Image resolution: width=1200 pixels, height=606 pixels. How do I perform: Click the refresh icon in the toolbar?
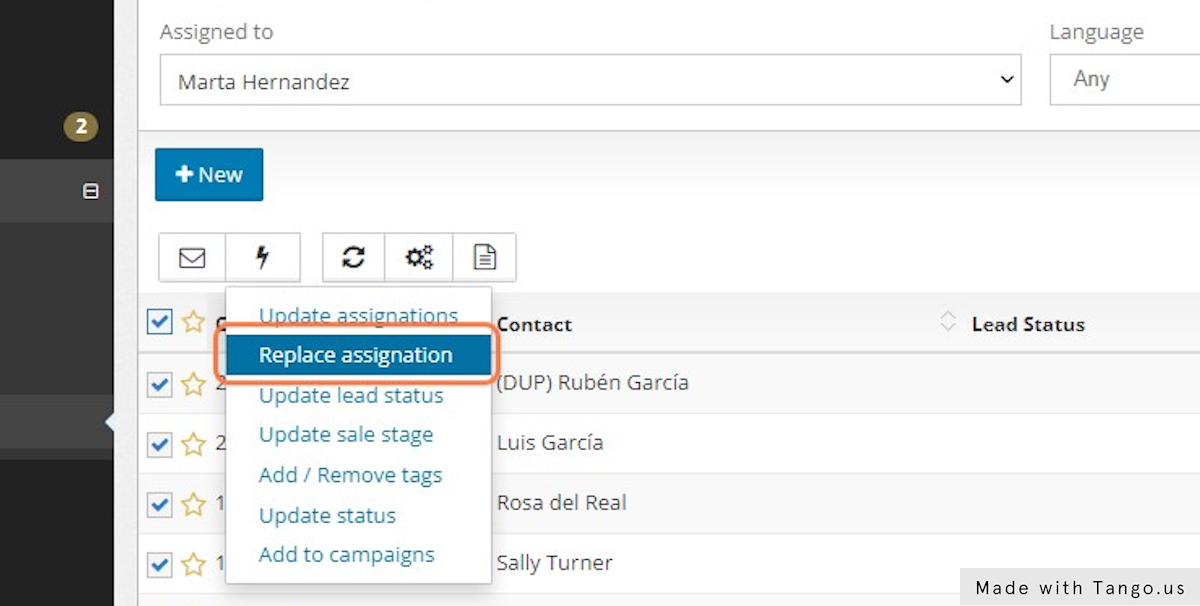click(352, 257)
